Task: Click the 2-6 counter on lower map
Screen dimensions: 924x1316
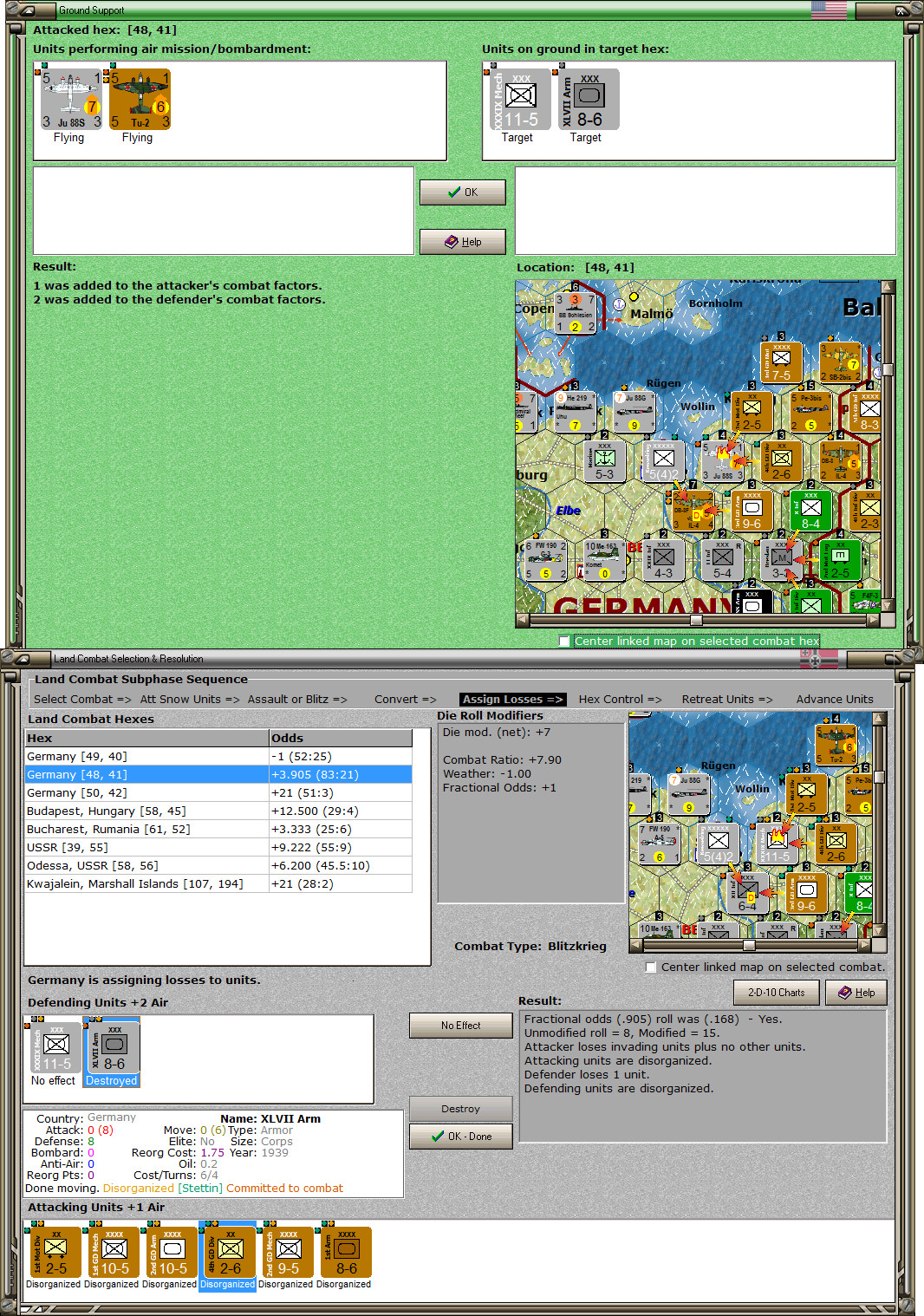Action: (x=836, y=843)
